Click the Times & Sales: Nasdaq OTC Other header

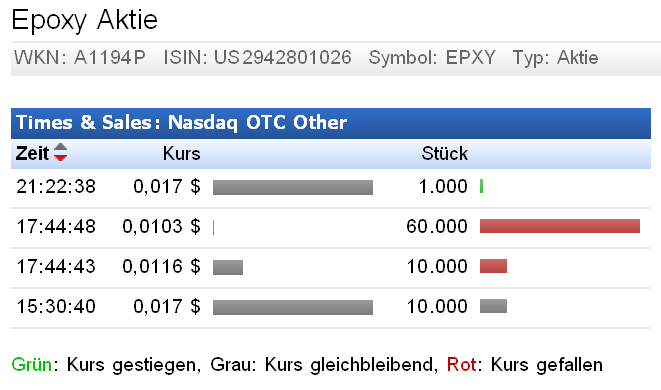click(x=181, y=123)
